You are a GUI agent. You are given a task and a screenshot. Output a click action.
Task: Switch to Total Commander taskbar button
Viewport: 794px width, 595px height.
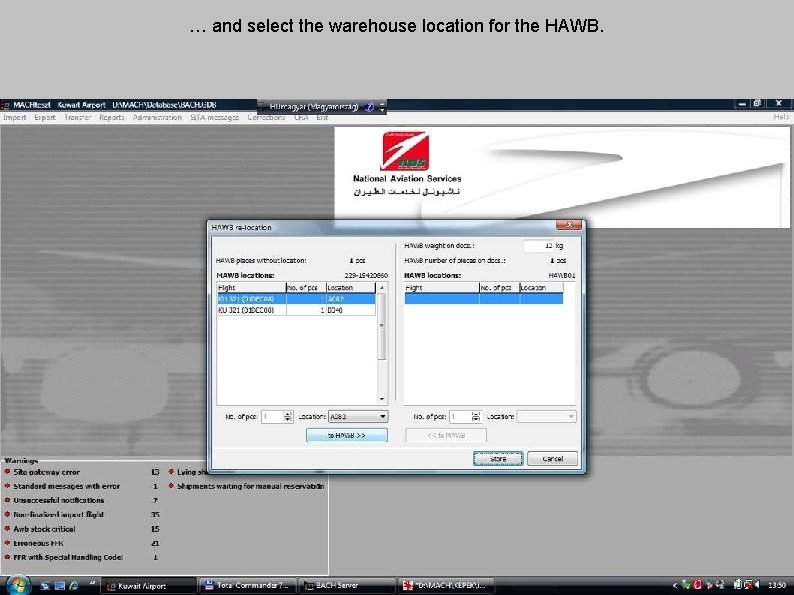coord(247,586)
